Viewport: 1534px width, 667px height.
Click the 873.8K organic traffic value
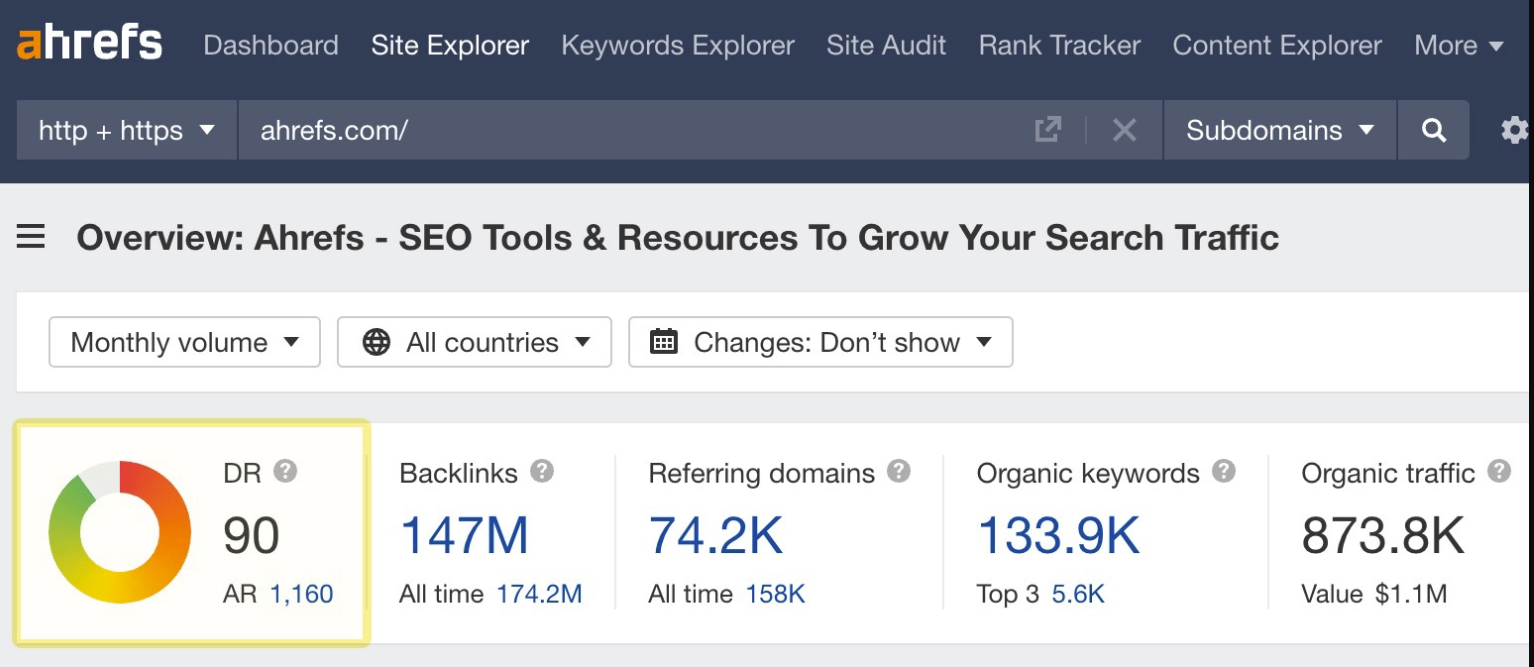pos(1383,535)
